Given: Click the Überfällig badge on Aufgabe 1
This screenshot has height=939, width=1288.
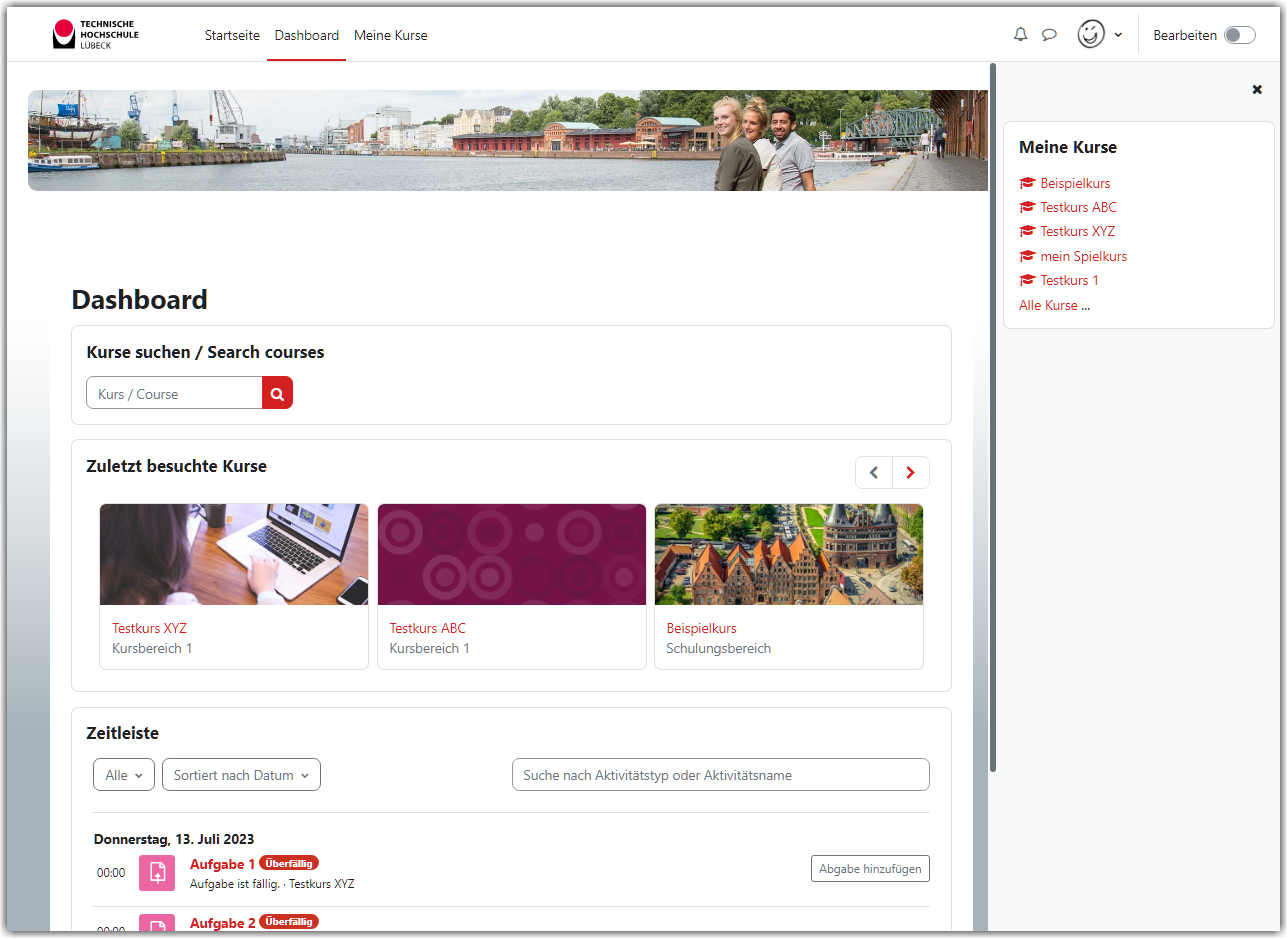Looking at the screenshot, I should [x=289, y=863].
